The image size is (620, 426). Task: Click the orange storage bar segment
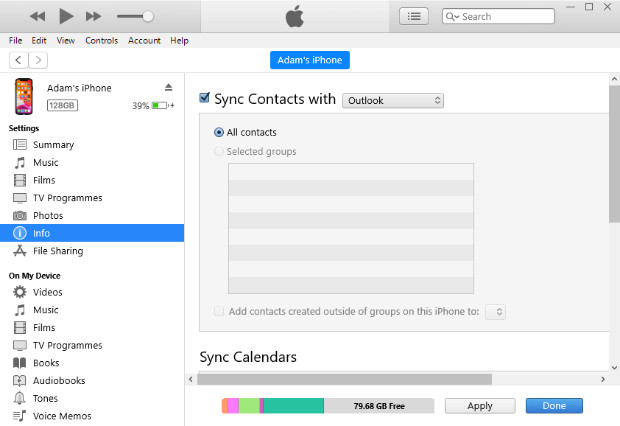[225, 406]
